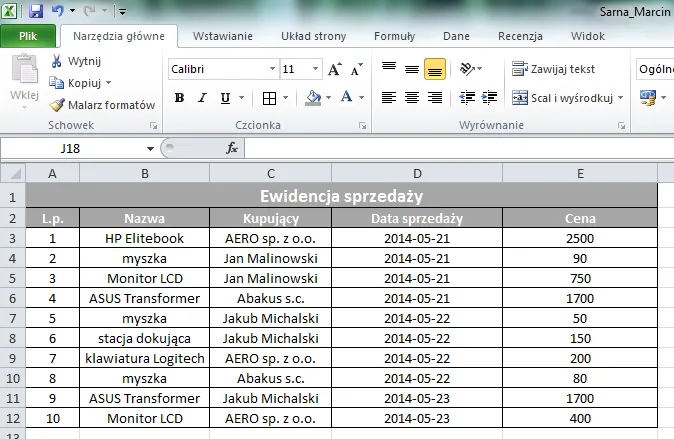Open the Wstawianie ribbon tab
The image size is (674, 439).
pos(223,36)
